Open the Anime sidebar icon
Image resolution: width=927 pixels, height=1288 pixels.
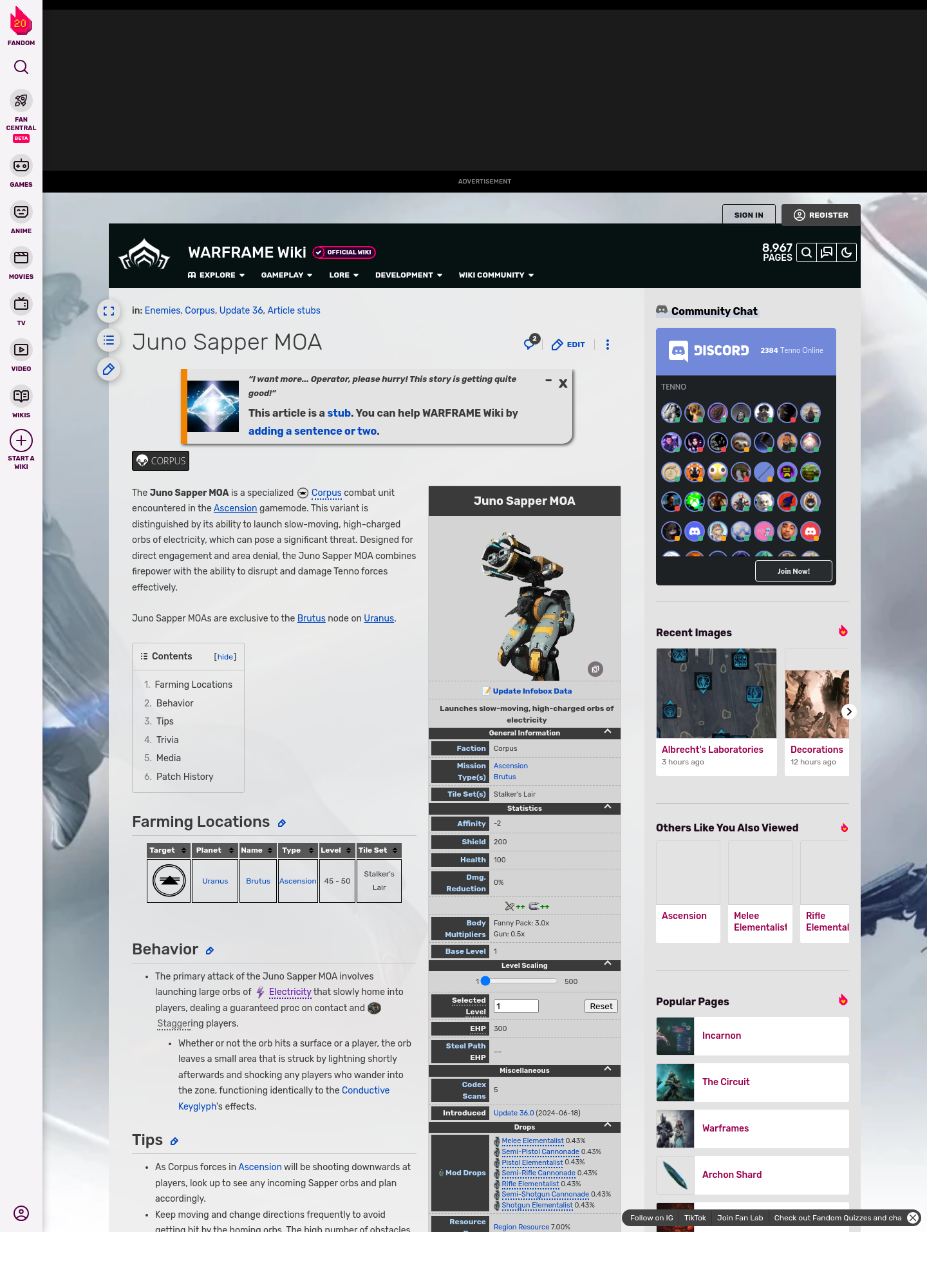point(21,212)
